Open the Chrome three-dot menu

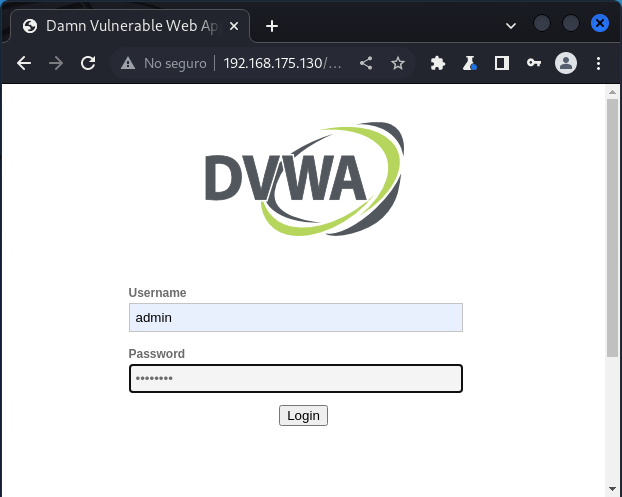(x=599, y=63)
